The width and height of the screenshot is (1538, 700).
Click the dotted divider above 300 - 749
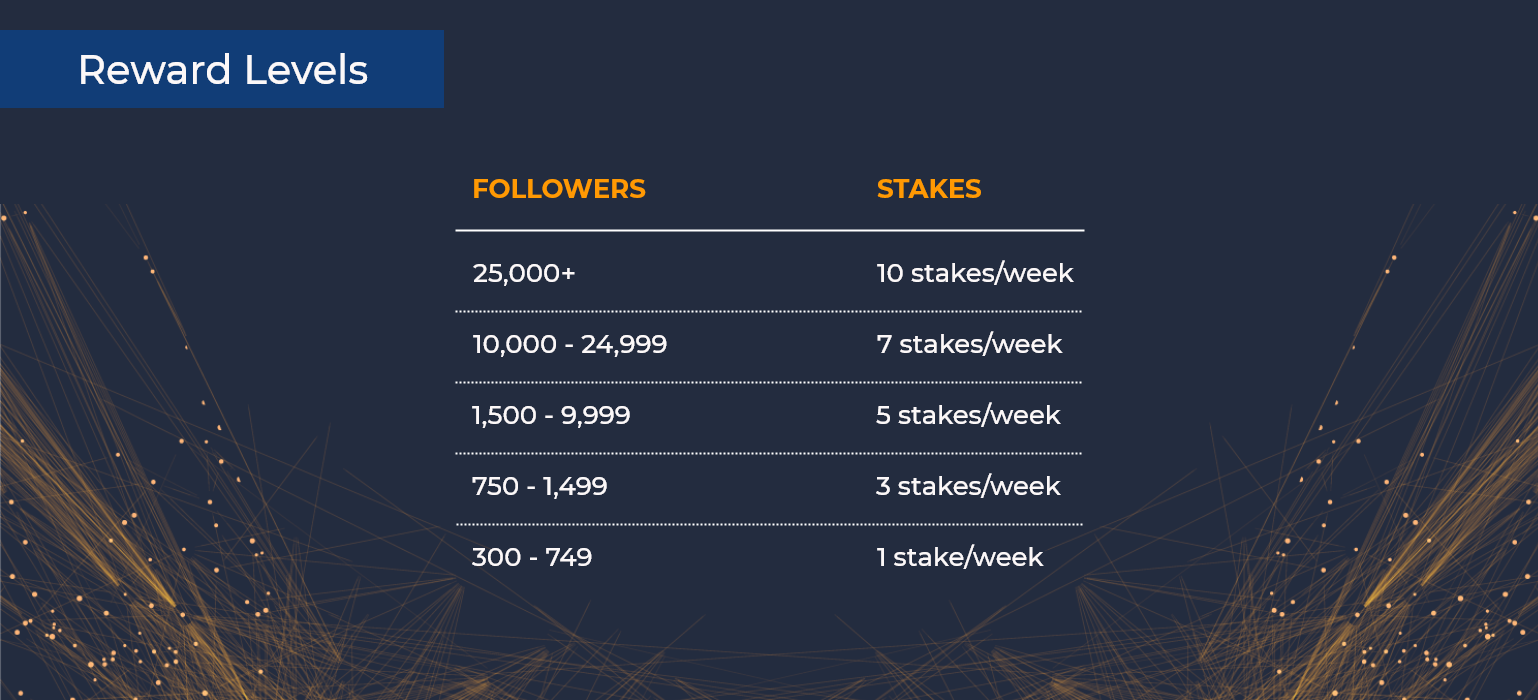(769, 524)
